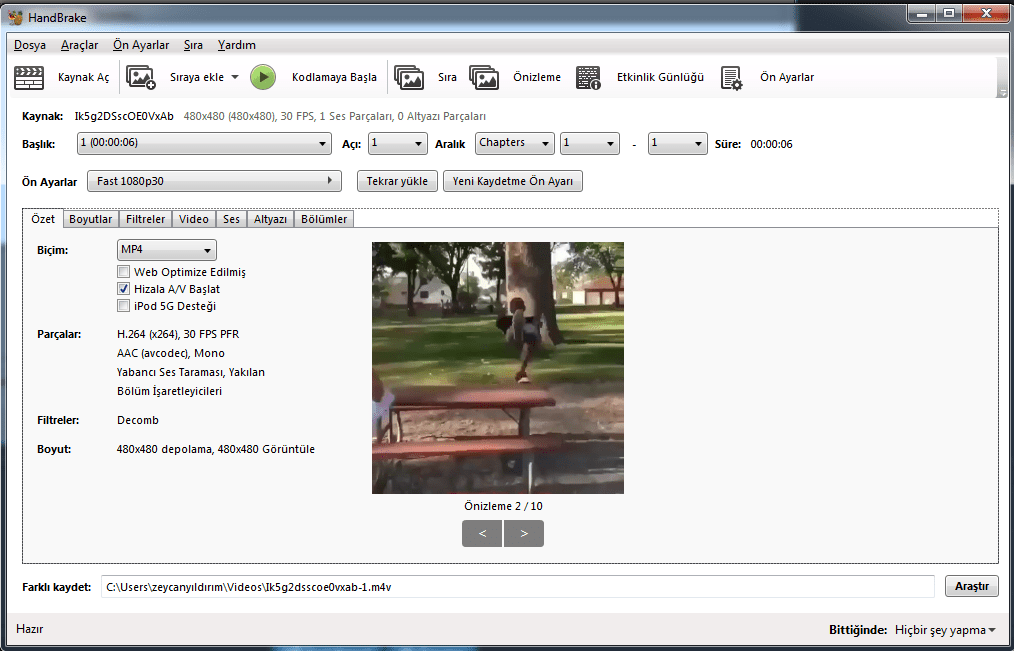Screen dimensions: 1014x651
Task: Click the video preview thumbnail
Action: pyautogui.click(x=498, y=368)
